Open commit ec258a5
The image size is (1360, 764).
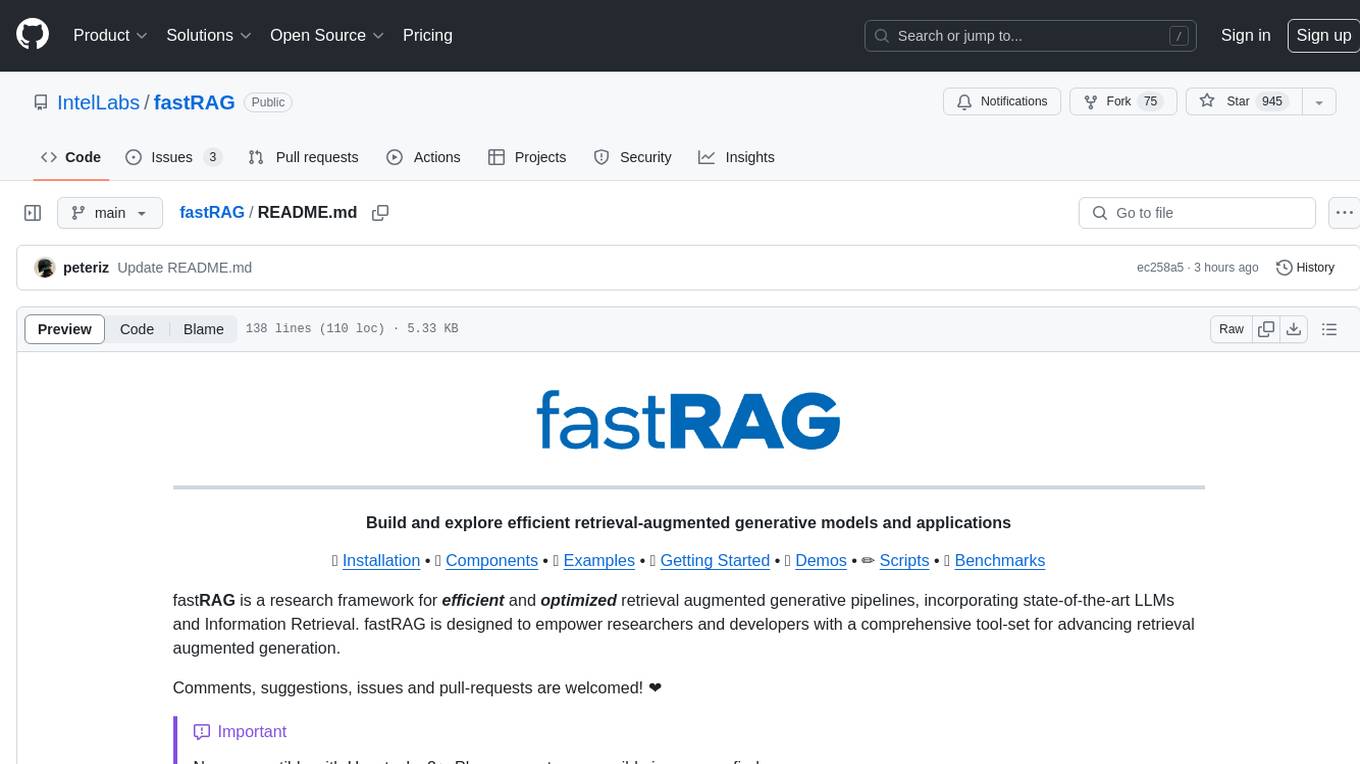(x=1160, y=268)
